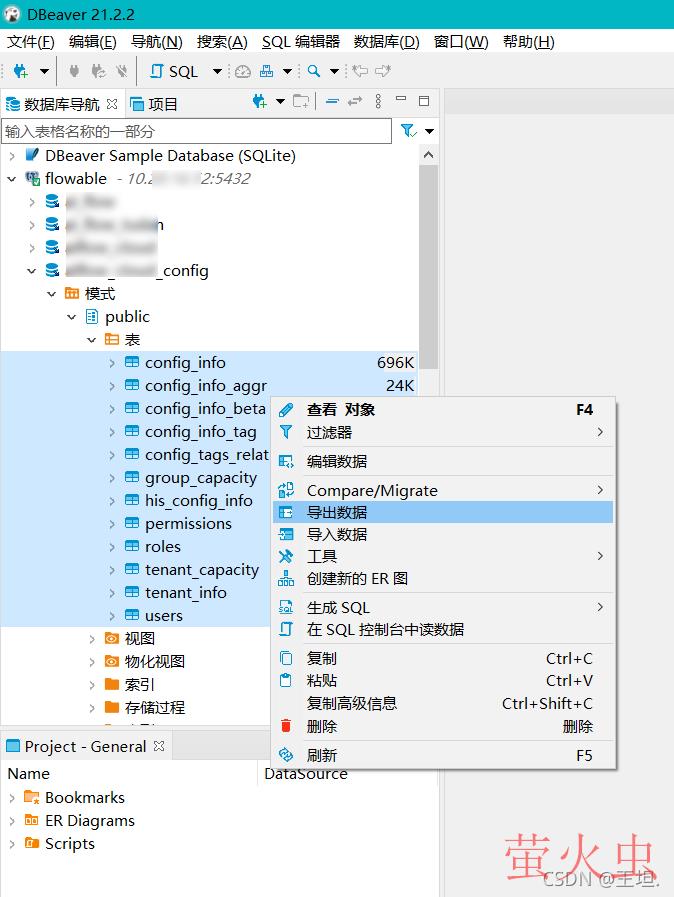Open the Compare/Migrate submenu

click(443, 490)
